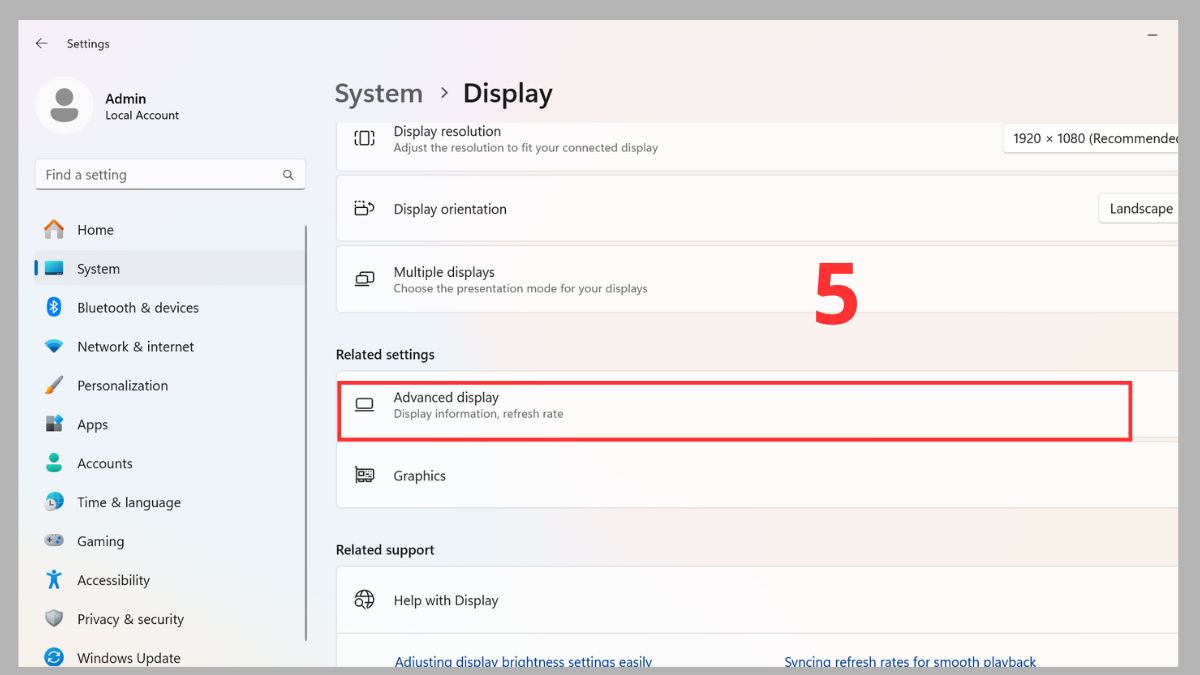The width and height of the screenshot is (1200, 675).
Task: Click Syncing refresh rates for smooth playback link
Action: [x=910, y=662]
